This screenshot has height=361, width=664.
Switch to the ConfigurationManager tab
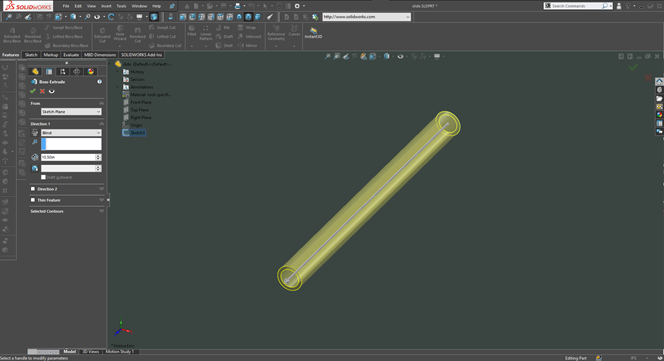[63, 72]
